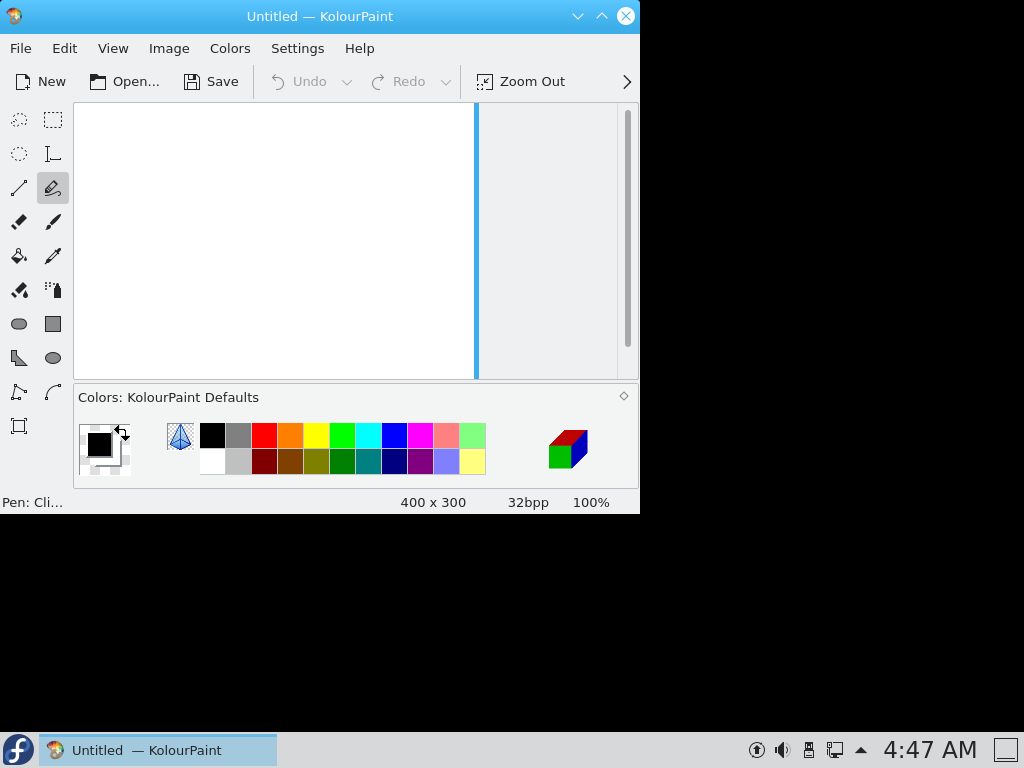The image size is (1024, 768).
Task: Pick the white palette swatch
Action: click(212, 462)
